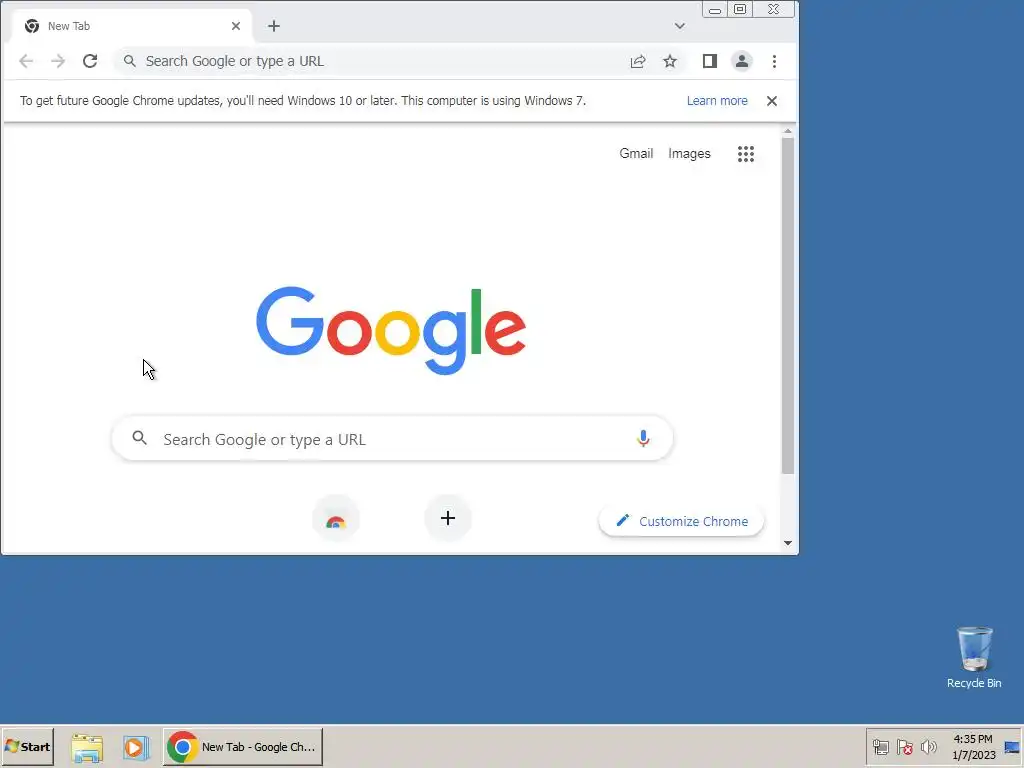This screenshot has height=768, width=1024.
Task: Select the Chrome taskbar button
Action: [243, 747]
